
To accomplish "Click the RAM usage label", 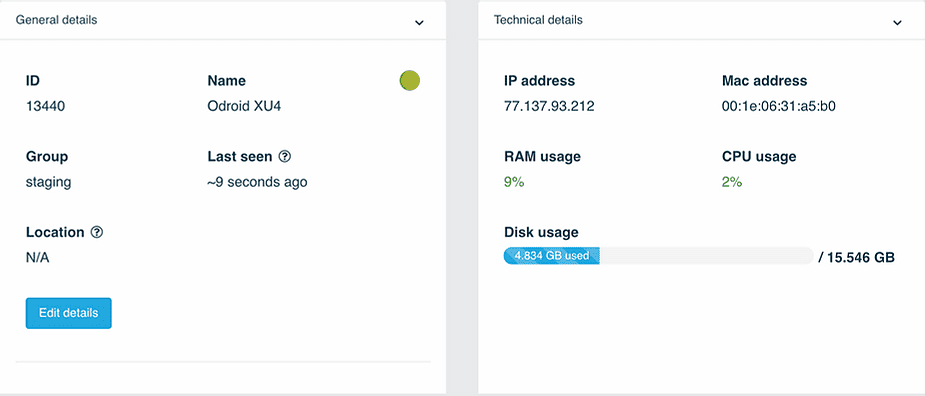I will pos(542,156).
